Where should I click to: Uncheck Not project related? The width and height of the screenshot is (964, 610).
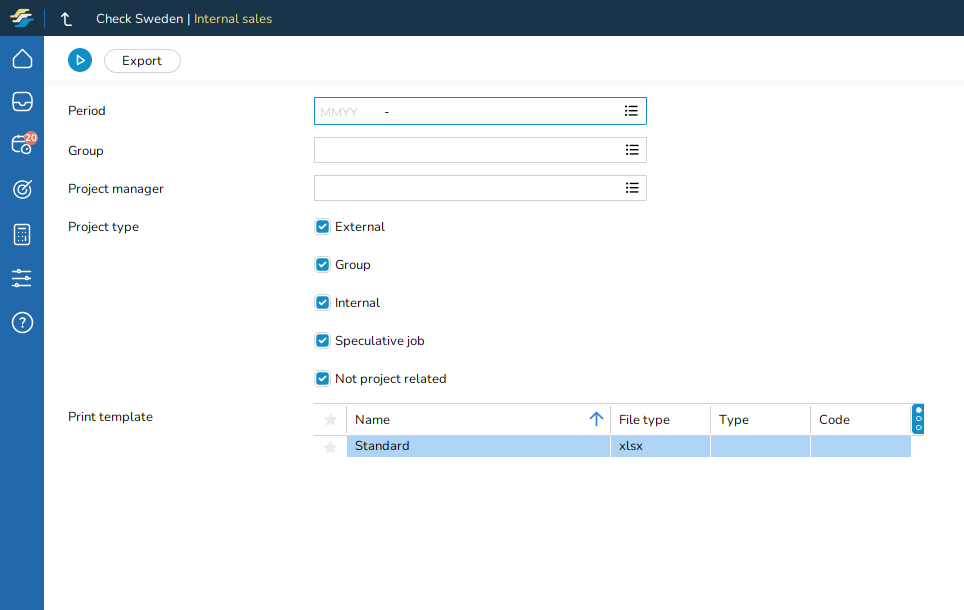pyautogui.click(x=322, y=379)
